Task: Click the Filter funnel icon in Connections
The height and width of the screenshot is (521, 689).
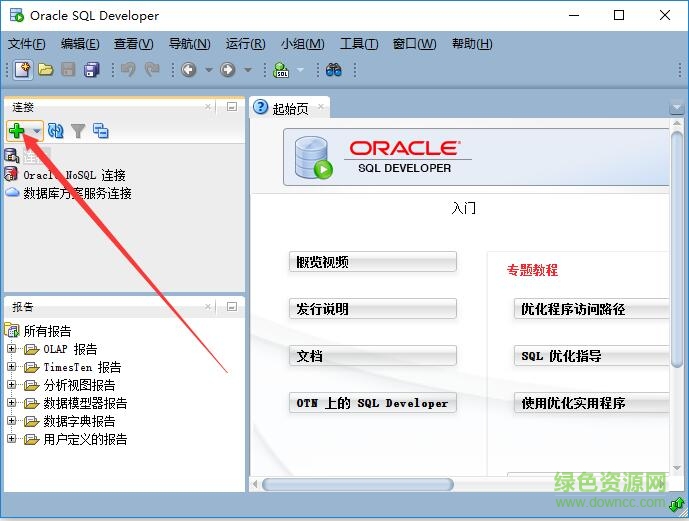Action: [x=78, y=130]
